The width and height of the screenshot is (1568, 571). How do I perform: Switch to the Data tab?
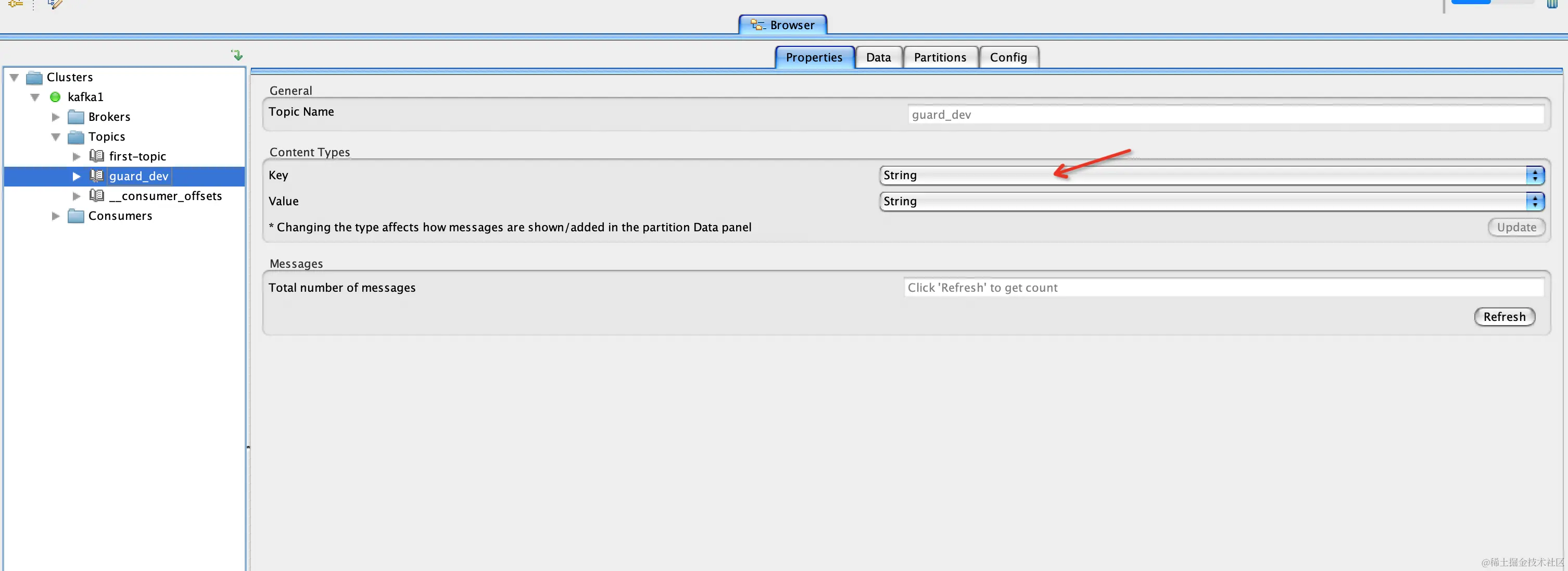point(878,57)
